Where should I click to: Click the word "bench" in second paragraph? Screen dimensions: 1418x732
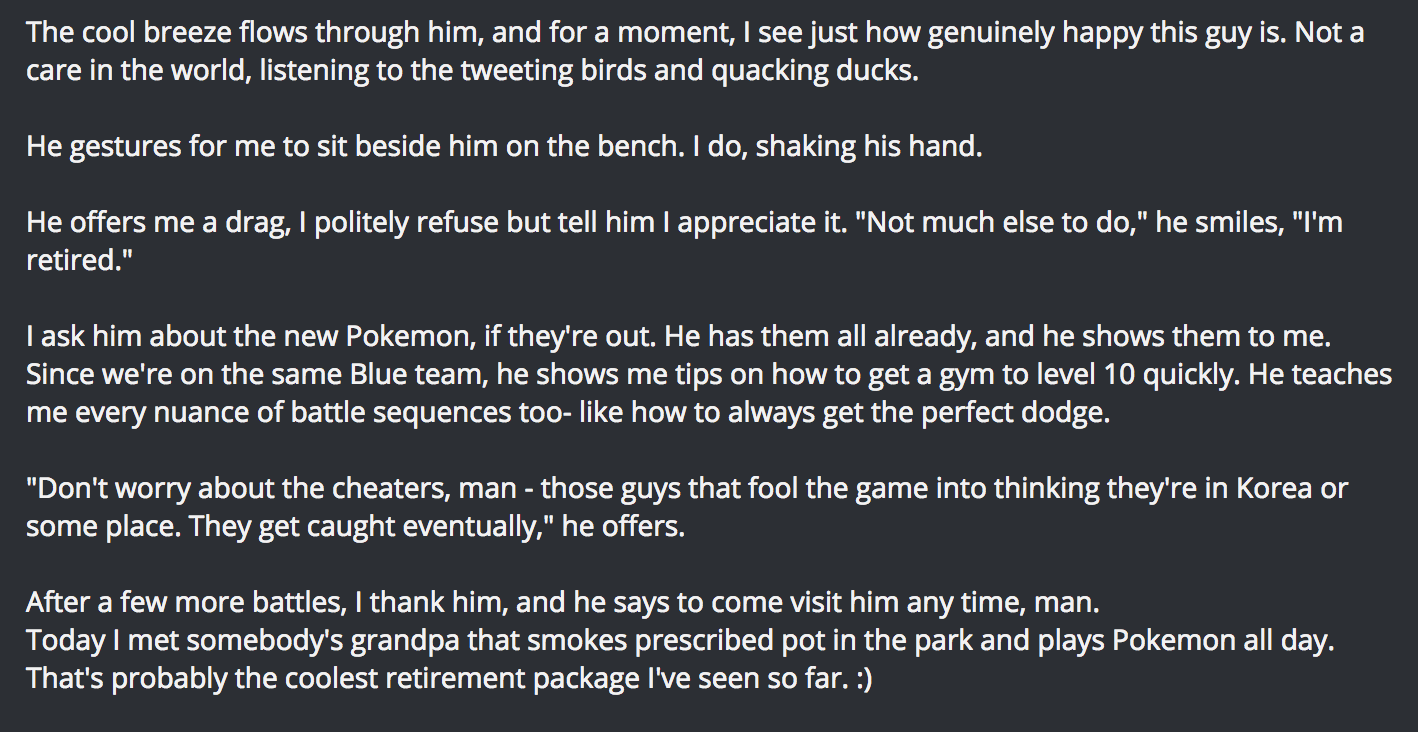pyautogui.click(x=635, y=147)
